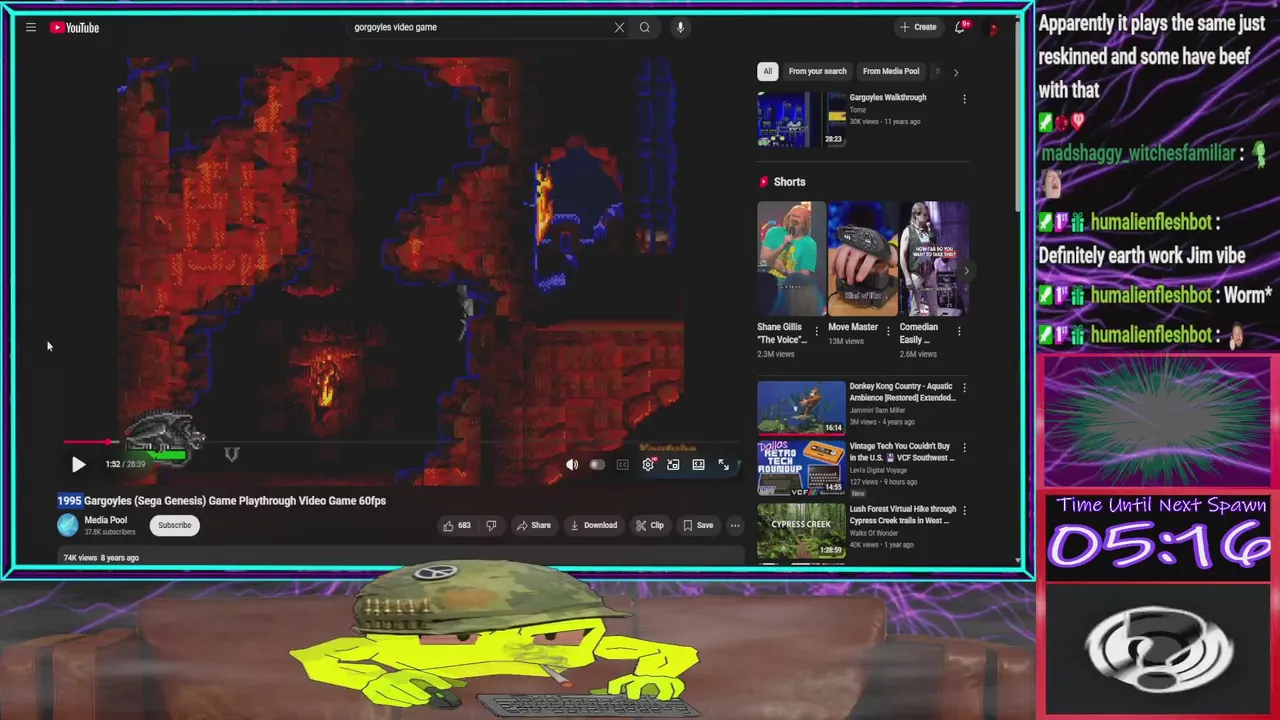Open options for Donkey Kong Country video
Image resolution: width=1280 pixels, height=720 pixels.
tap(964, 387)
